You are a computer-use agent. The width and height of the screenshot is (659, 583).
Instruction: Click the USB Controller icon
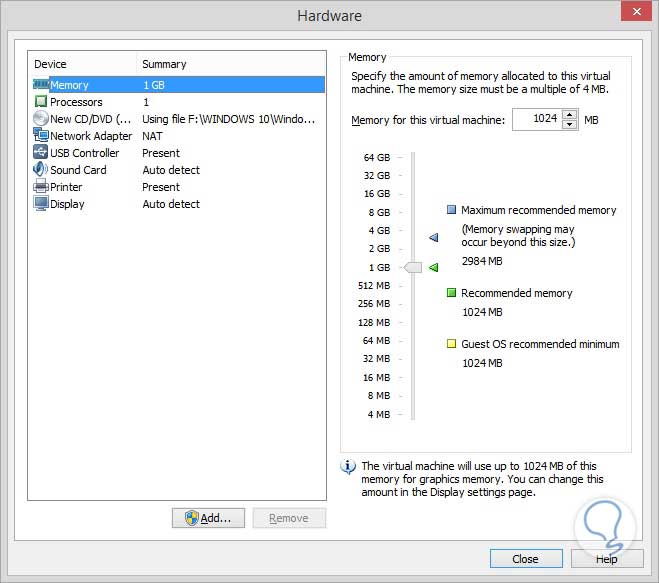(41, 152)
